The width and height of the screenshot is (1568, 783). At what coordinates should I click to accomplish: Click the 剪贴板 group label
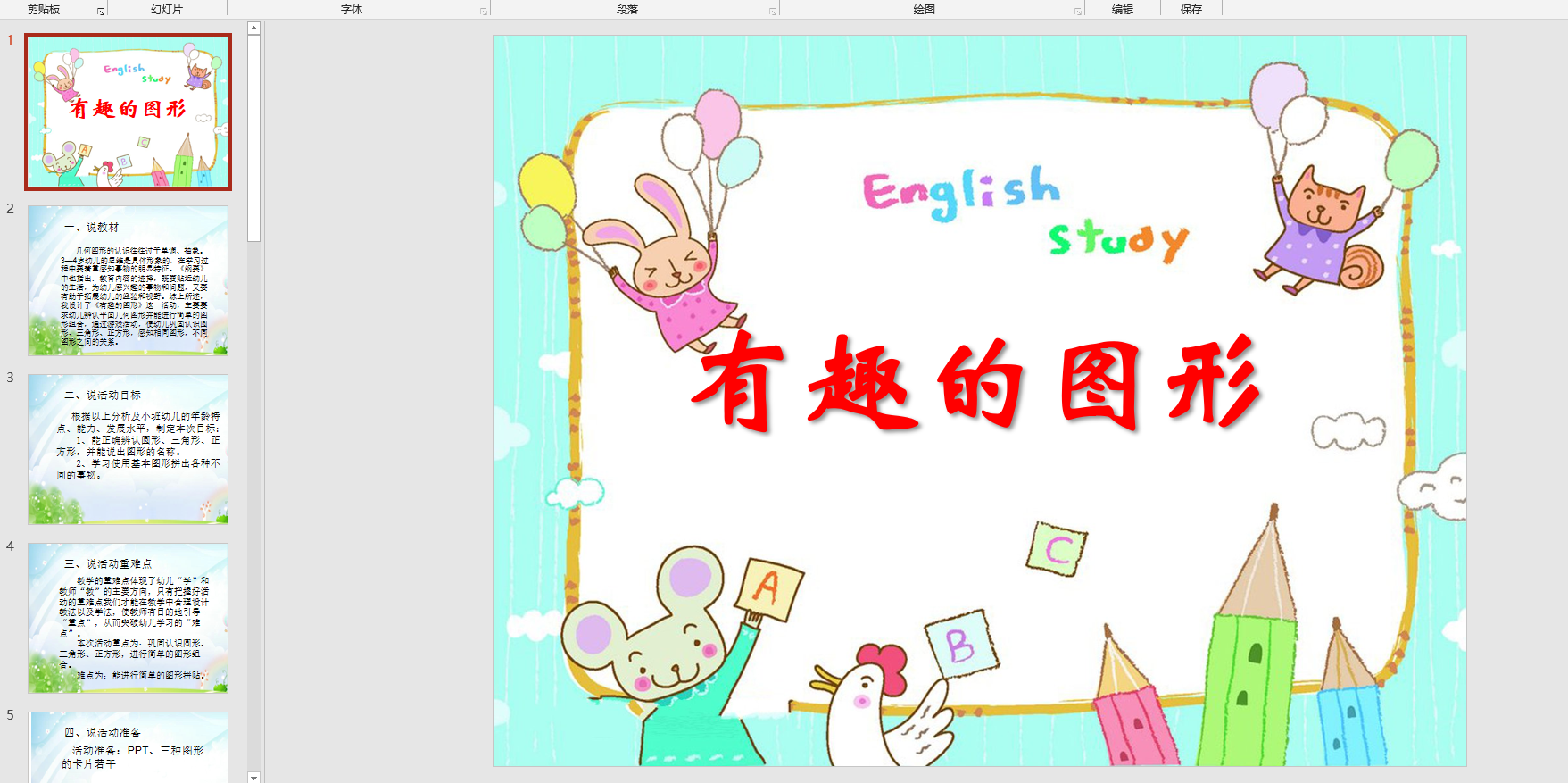point(44,10)
